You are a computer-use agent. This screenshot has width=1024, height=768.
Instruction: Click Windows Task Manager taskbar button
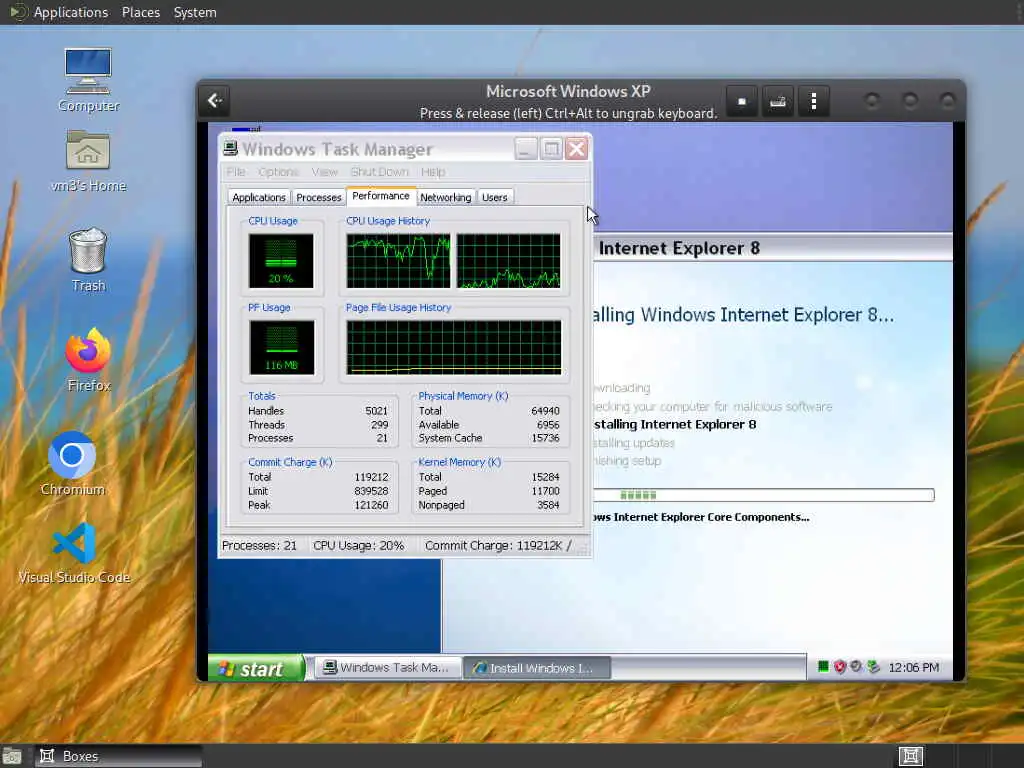coord(388,667)
